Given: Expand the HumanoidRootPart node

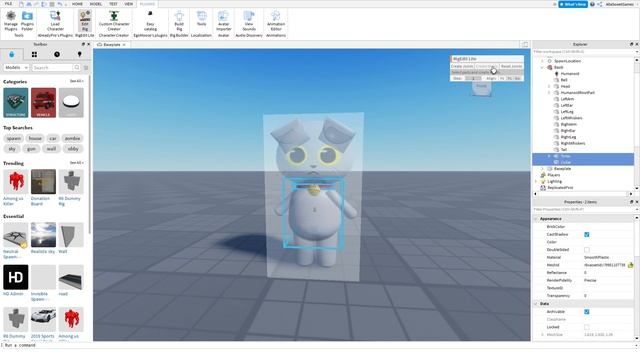Looking at the screenshot, I should point(549,93).
